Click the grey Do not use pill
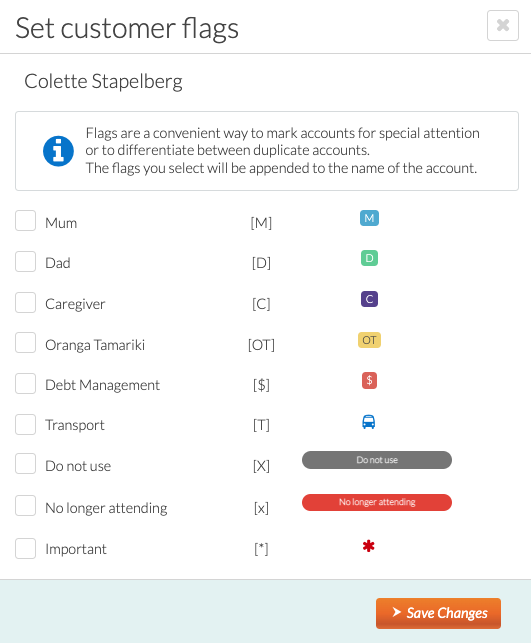531x643 pixels. pyautogui.click(x=377, y=460)
